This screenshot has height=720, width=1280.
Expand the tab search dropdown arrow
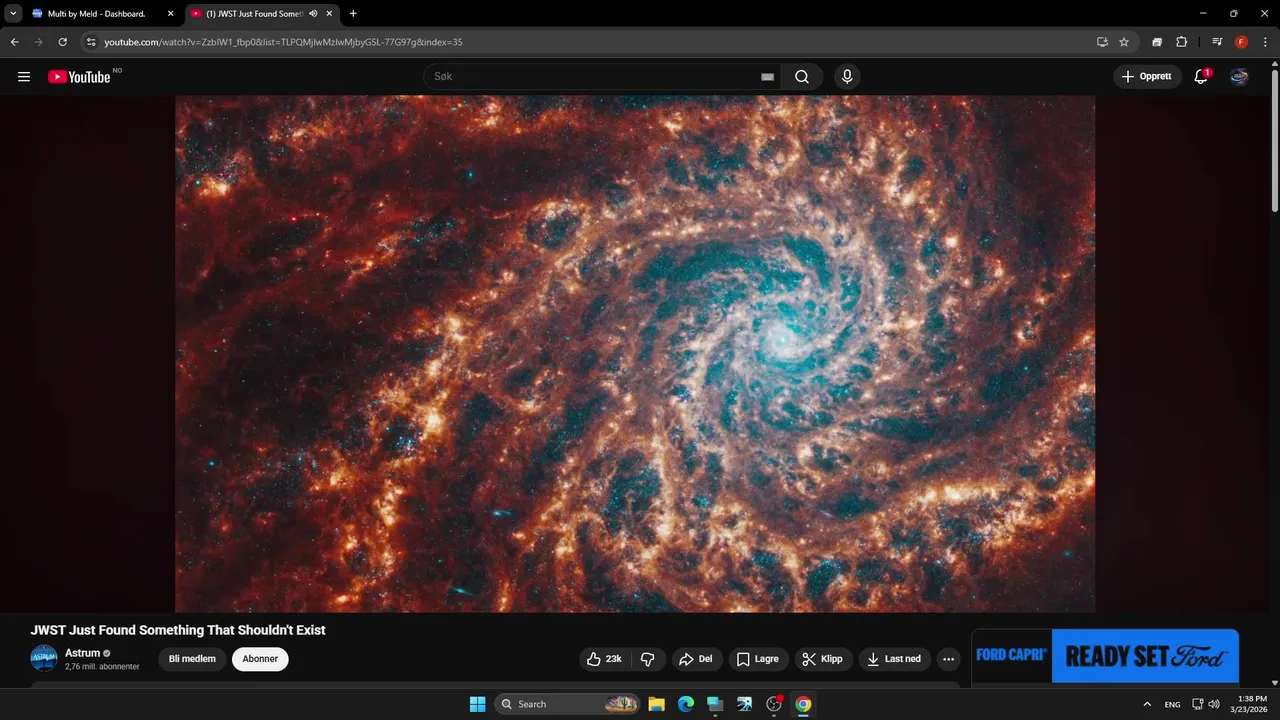click(13, 14)
